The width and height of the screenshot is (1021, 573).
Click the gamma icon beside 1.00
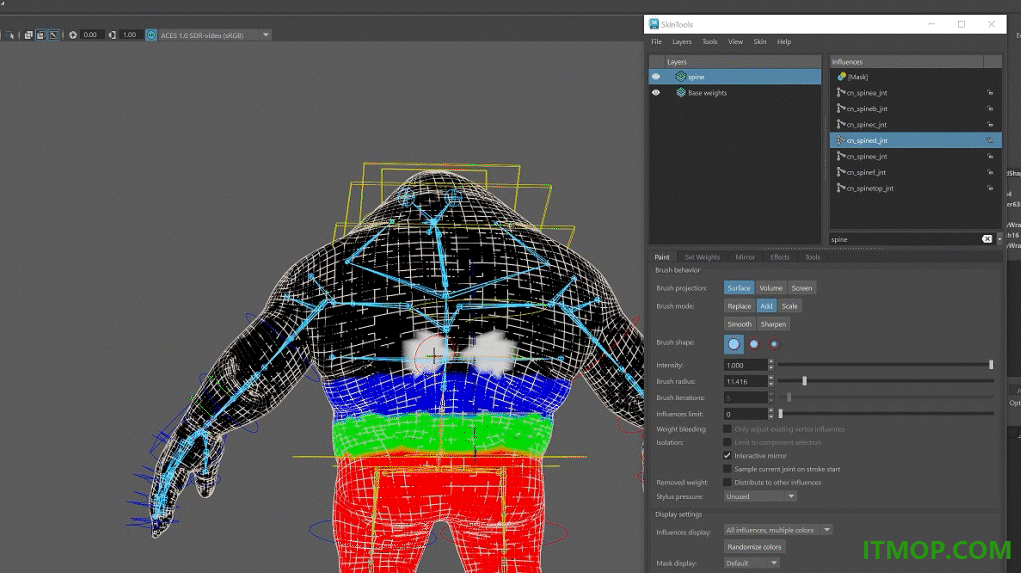(x=112, y=35)
